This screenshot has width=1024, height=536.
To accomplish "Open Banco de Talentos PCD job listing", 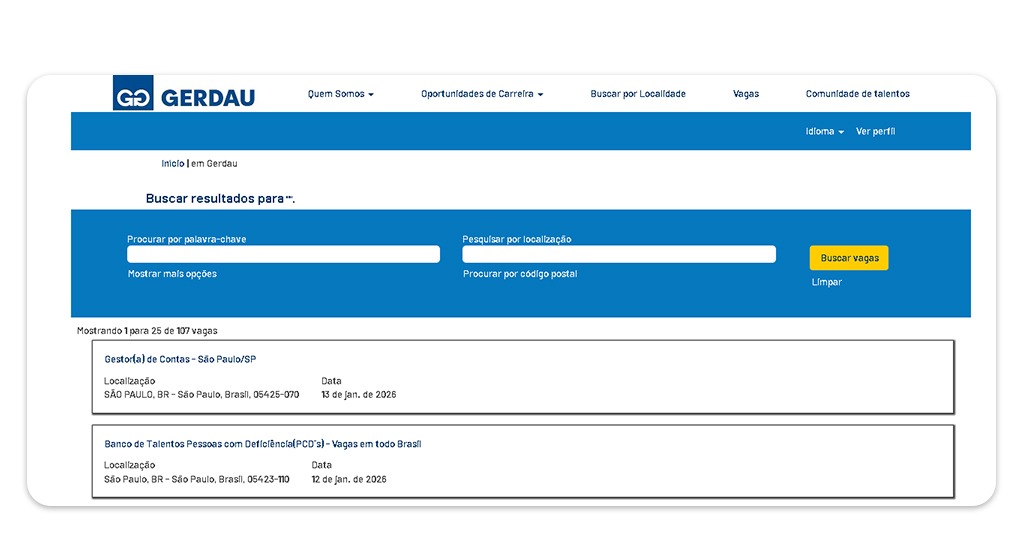I will point(262,444).
